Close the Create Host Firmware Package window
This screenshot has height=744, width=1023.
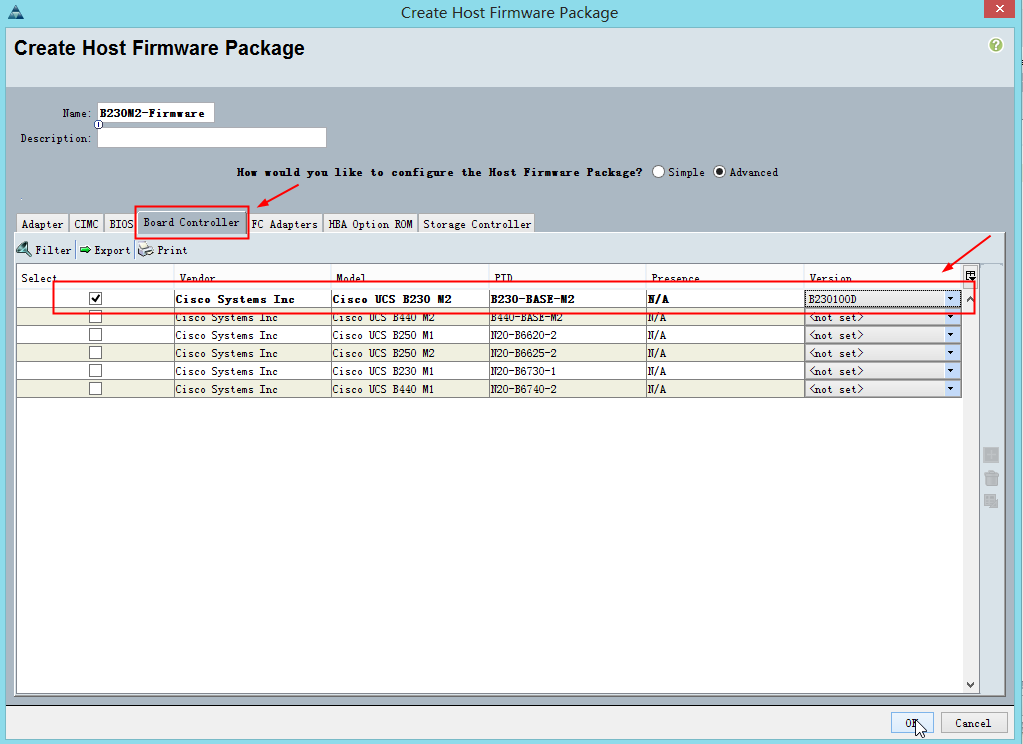click(1000, 8)
